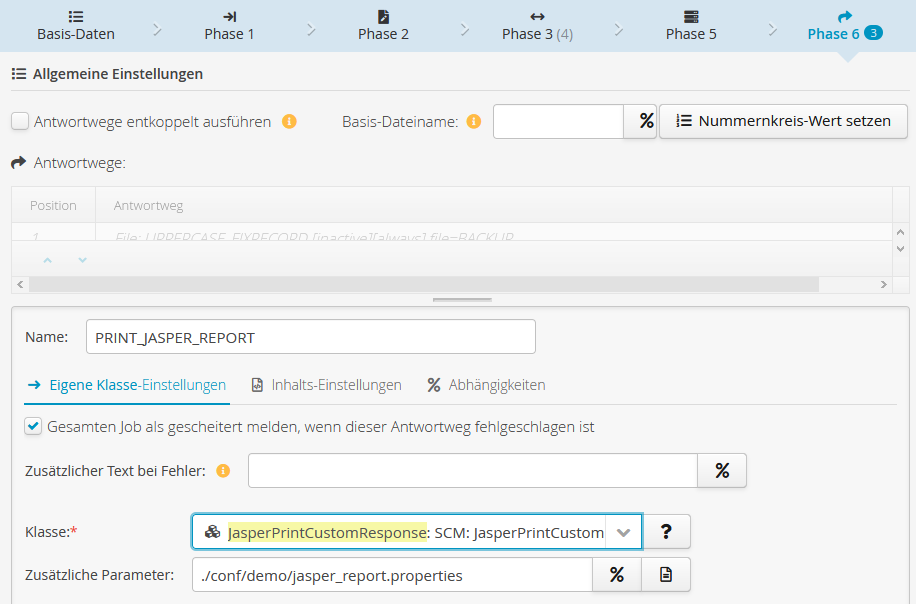Enable Antwortwege entkoppelt ausführen checkbox
The image size is (916, 604).
click(20, 122)
